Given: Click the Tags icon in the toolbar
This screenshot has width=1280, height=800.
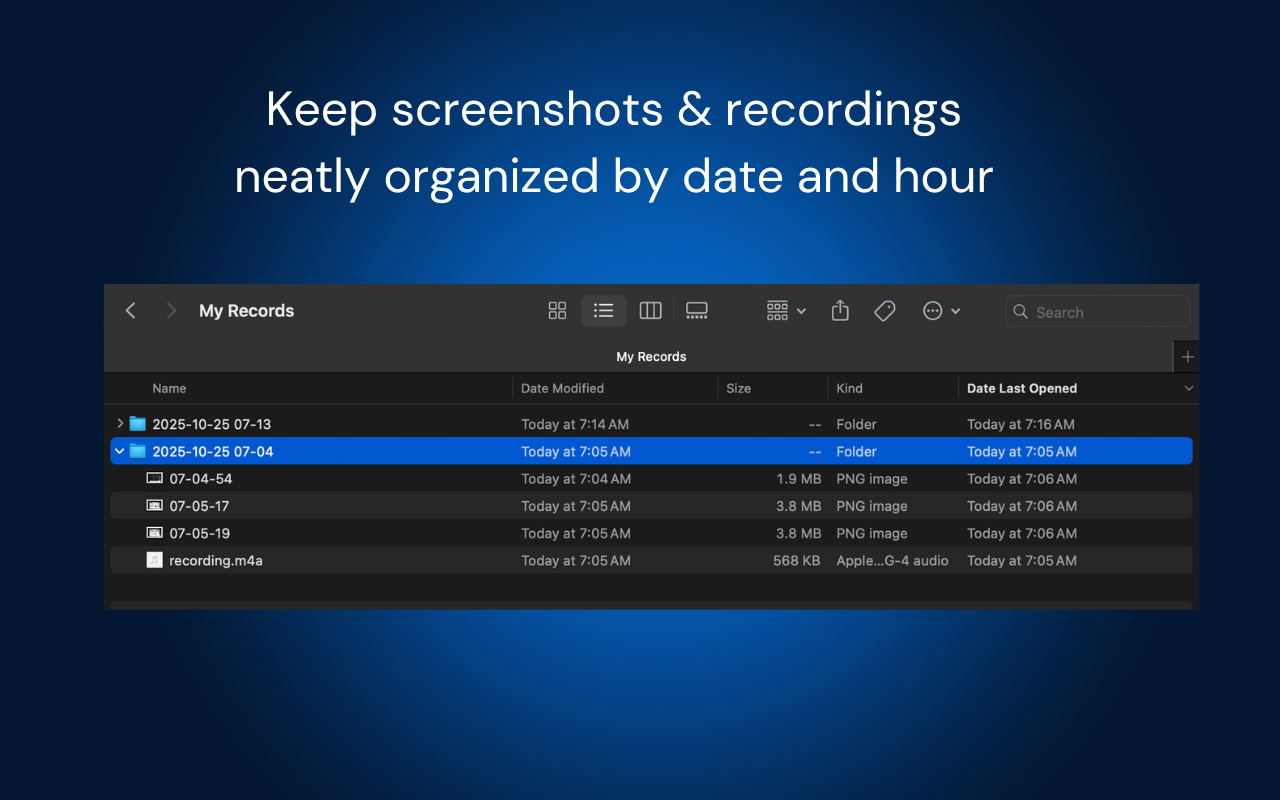Looking at the screenshot, I should [884, 311].
